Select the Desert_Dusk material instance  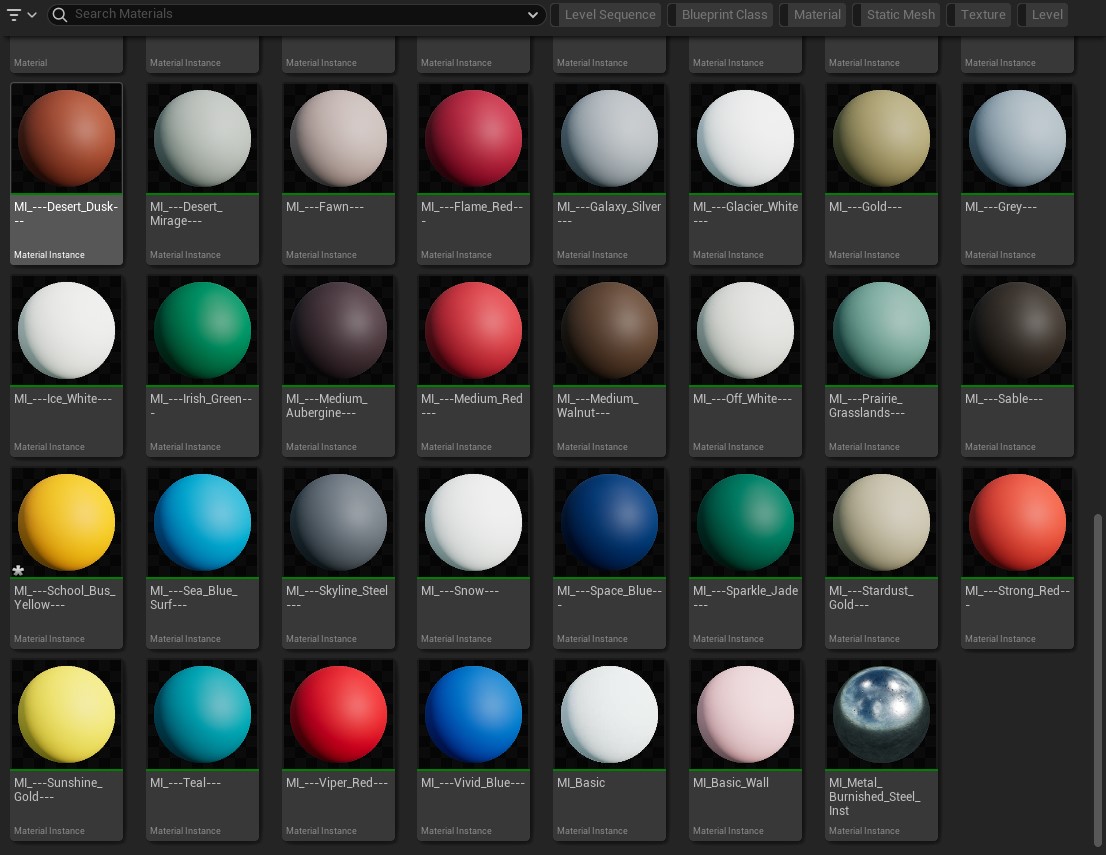(x=66, y=138)
